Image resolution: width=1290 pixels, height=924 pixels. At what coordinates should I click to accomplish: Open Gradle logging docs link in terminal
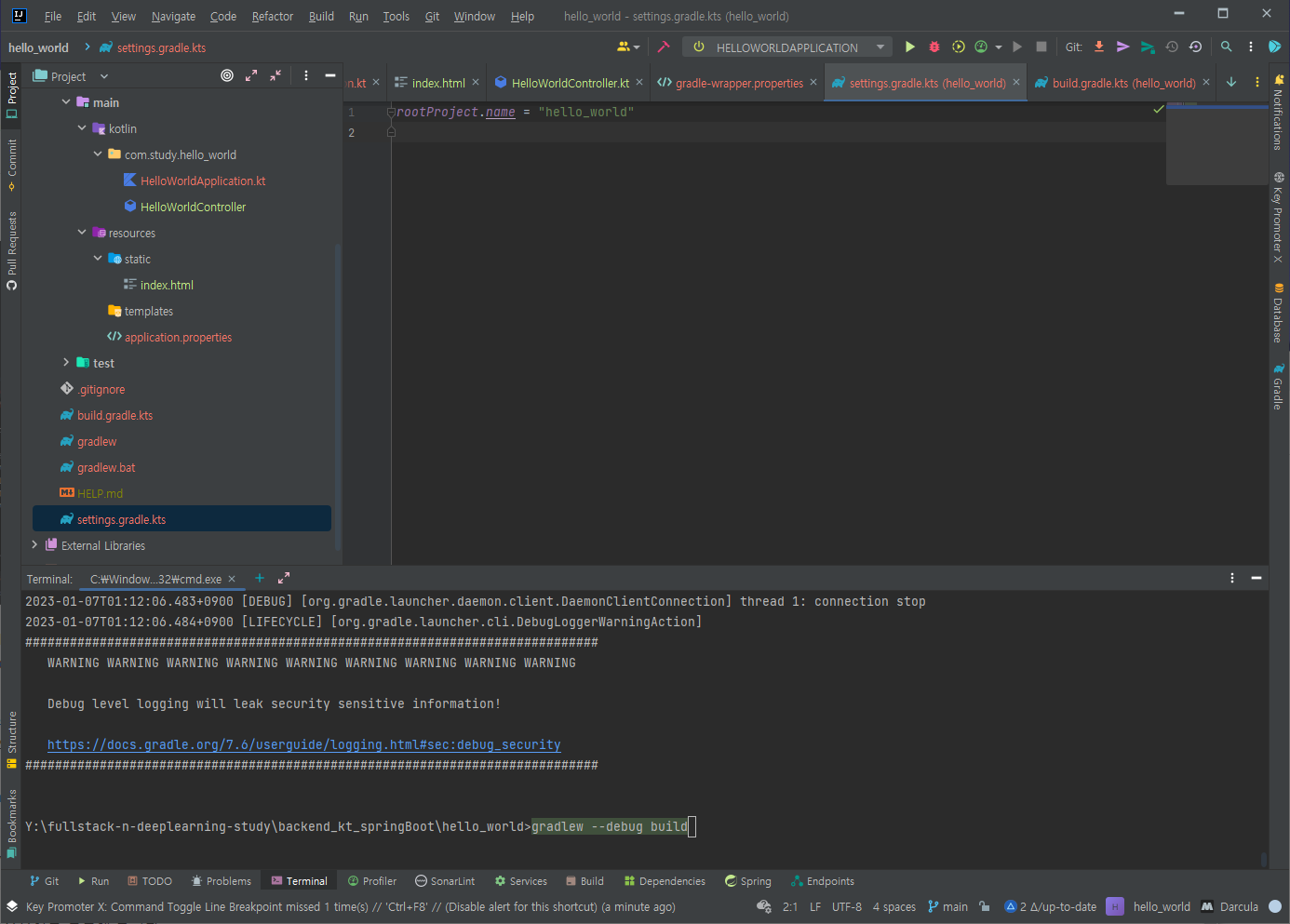(x=304, y=744)
